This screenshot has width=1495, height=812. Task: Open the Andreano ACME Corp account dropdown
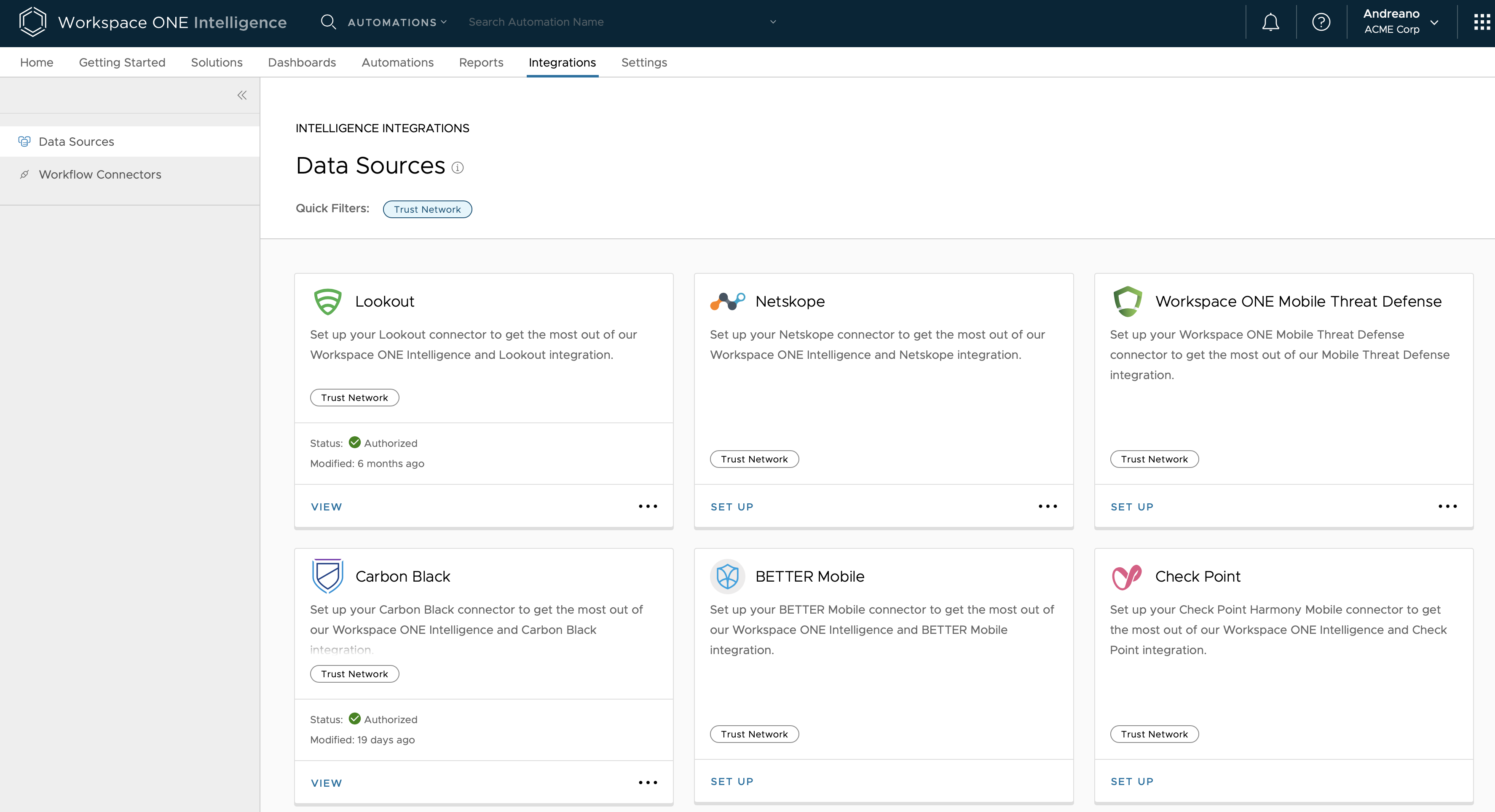(x=1433, y=21)
